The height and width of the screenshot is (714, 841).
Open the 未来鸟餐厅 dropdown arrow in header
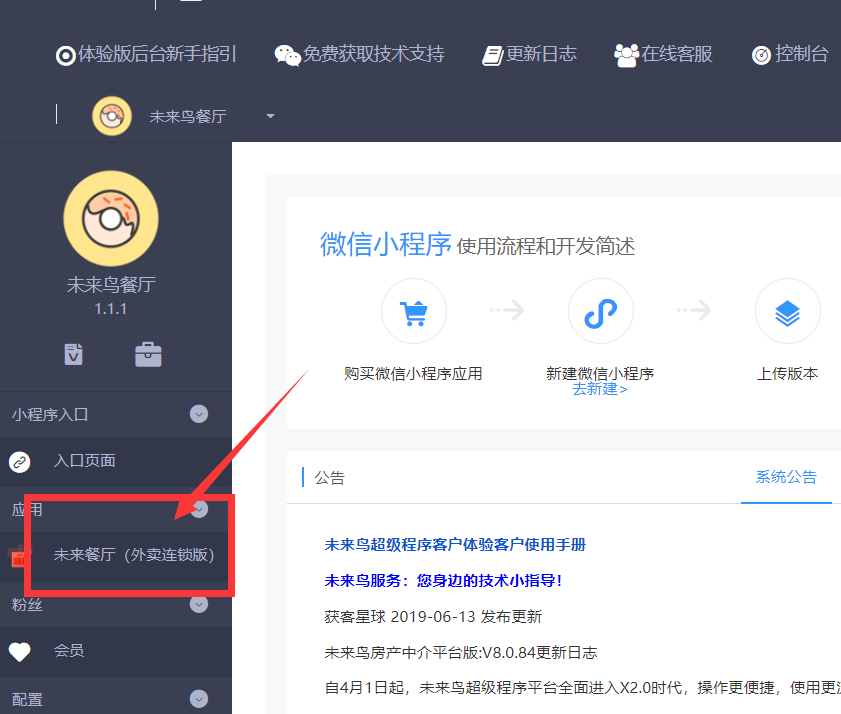pos(270,116)
